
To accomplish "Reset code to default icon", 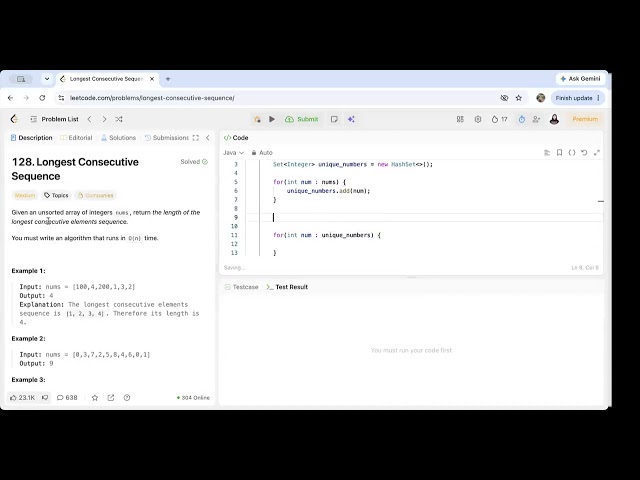I will click(584, 153).
